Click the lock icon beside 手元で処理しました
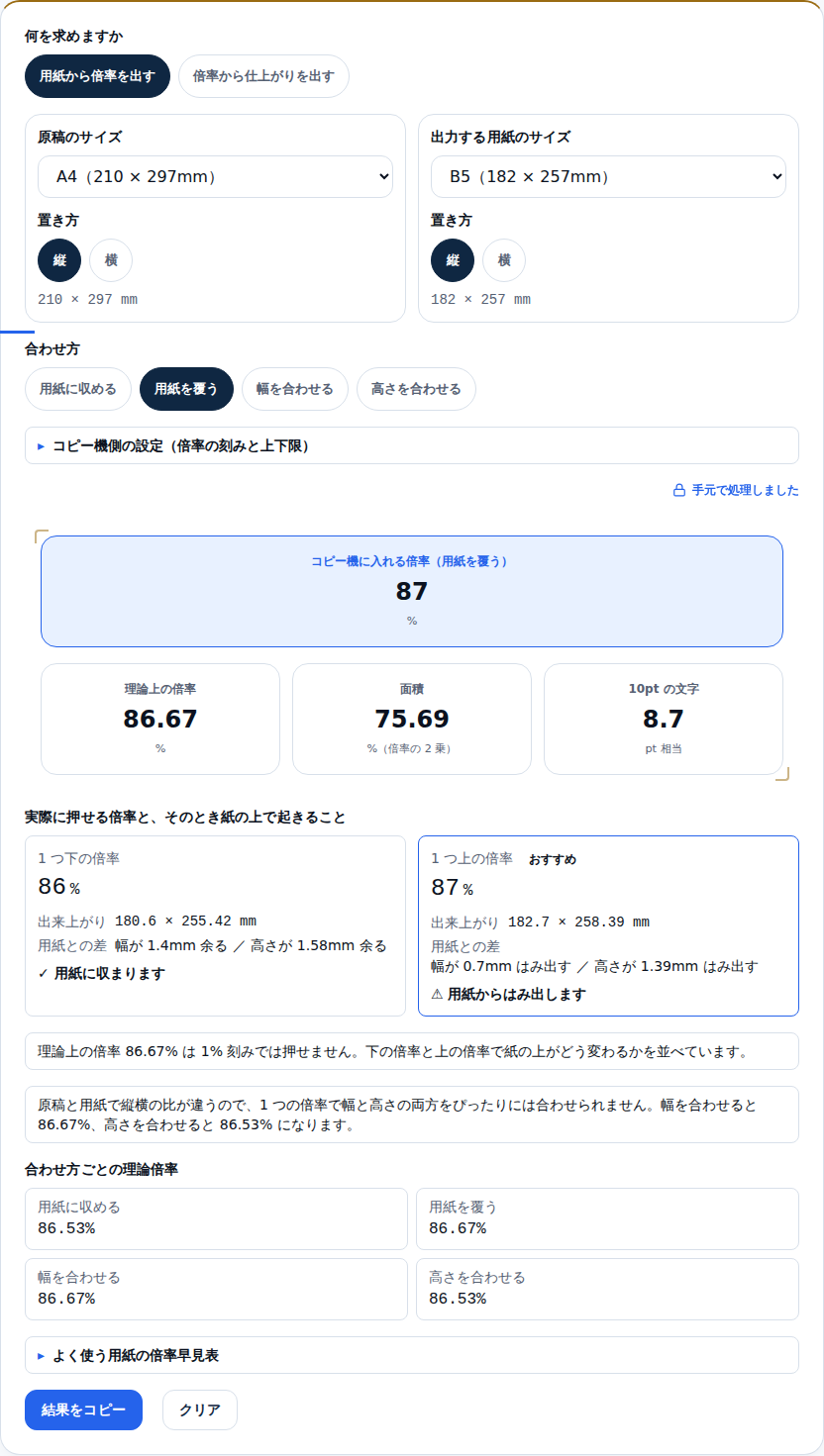 [x=679, y=490]
